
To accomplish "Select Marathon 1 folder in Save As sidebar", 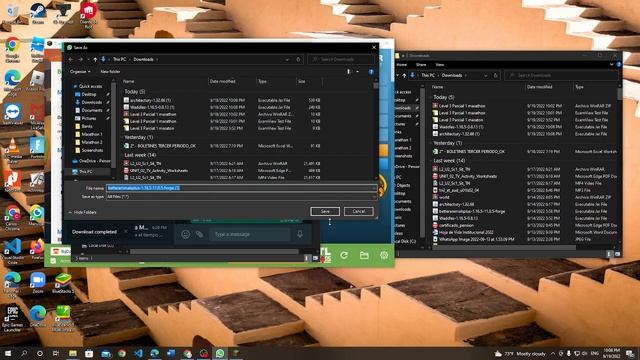I will (91, 134).
